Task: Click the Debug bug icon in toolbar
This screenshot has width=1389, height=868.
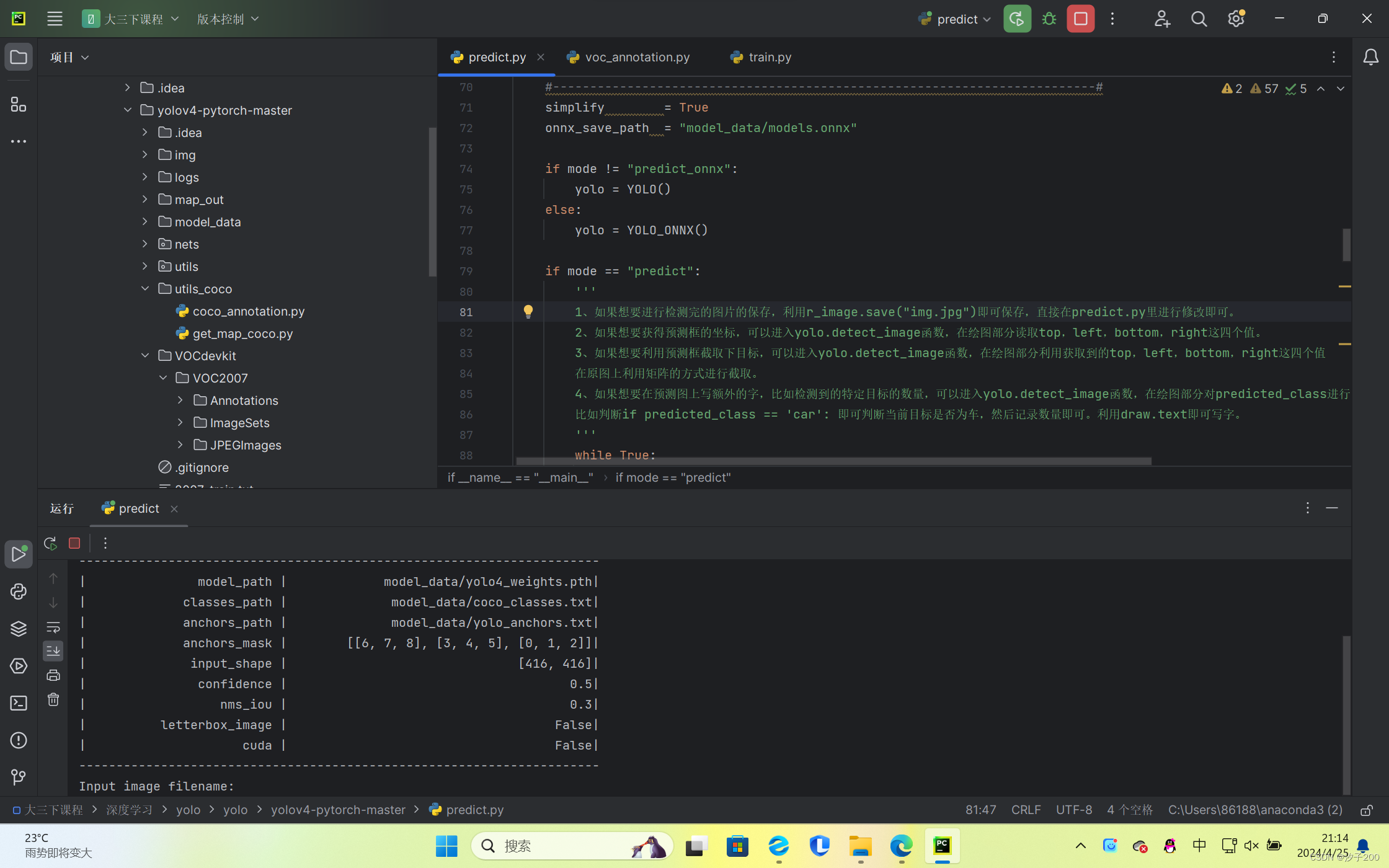Action: [1049, 19]
